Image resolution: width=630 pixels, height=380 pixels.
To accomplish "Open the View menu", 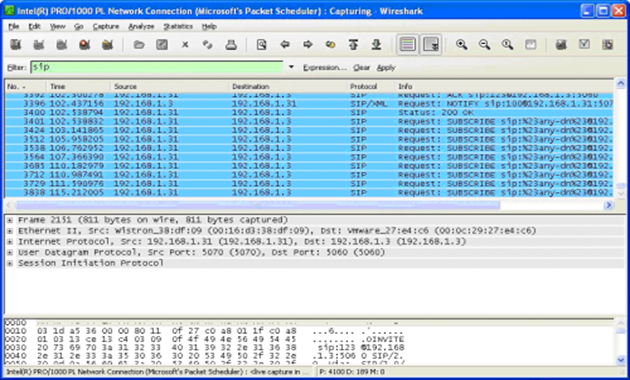I will [57, 27].
